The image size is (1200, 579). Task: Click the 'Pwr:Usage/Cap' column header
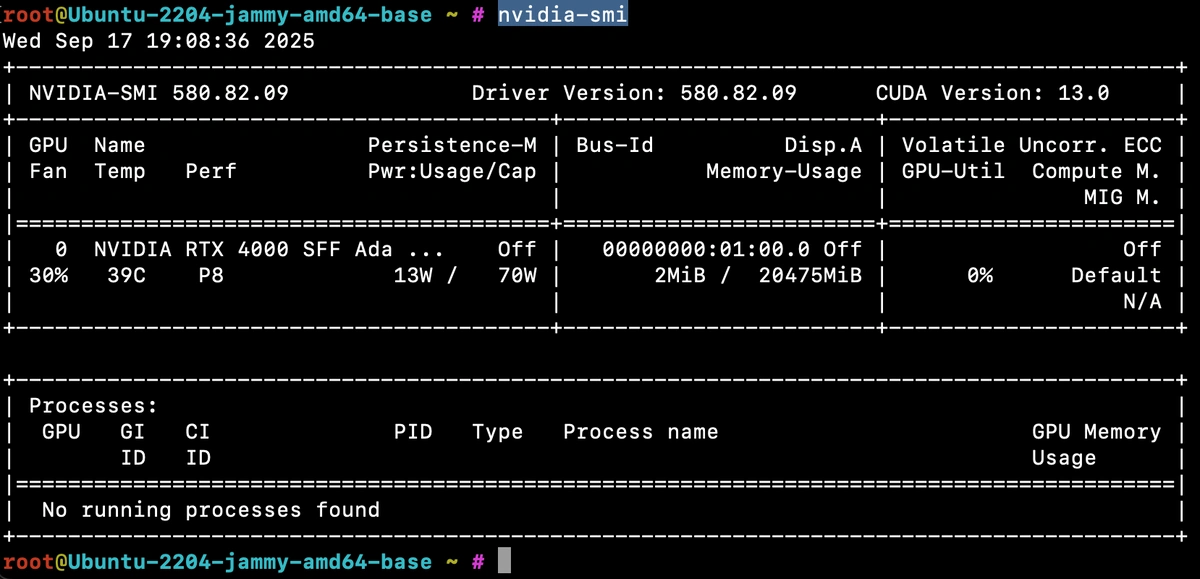(x=452, y=171)
